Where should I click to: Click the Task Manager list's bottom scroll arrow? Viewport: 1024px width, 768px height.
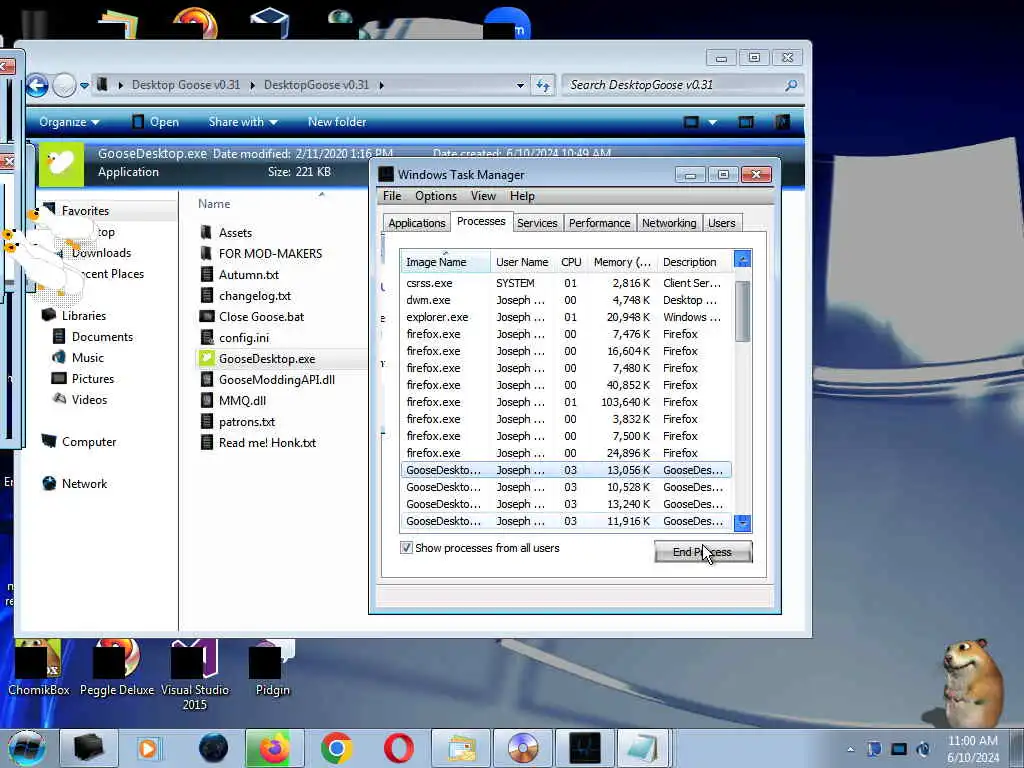743,523
